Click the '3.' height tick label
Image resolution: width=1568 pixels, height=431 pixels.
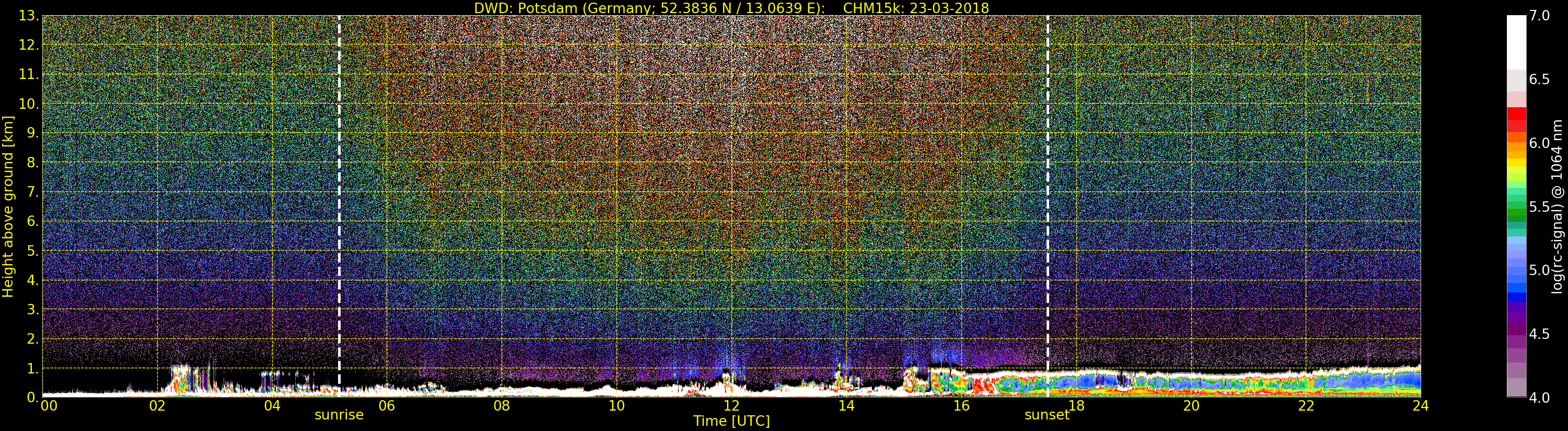pyautogui.click(x=33, y=309)
